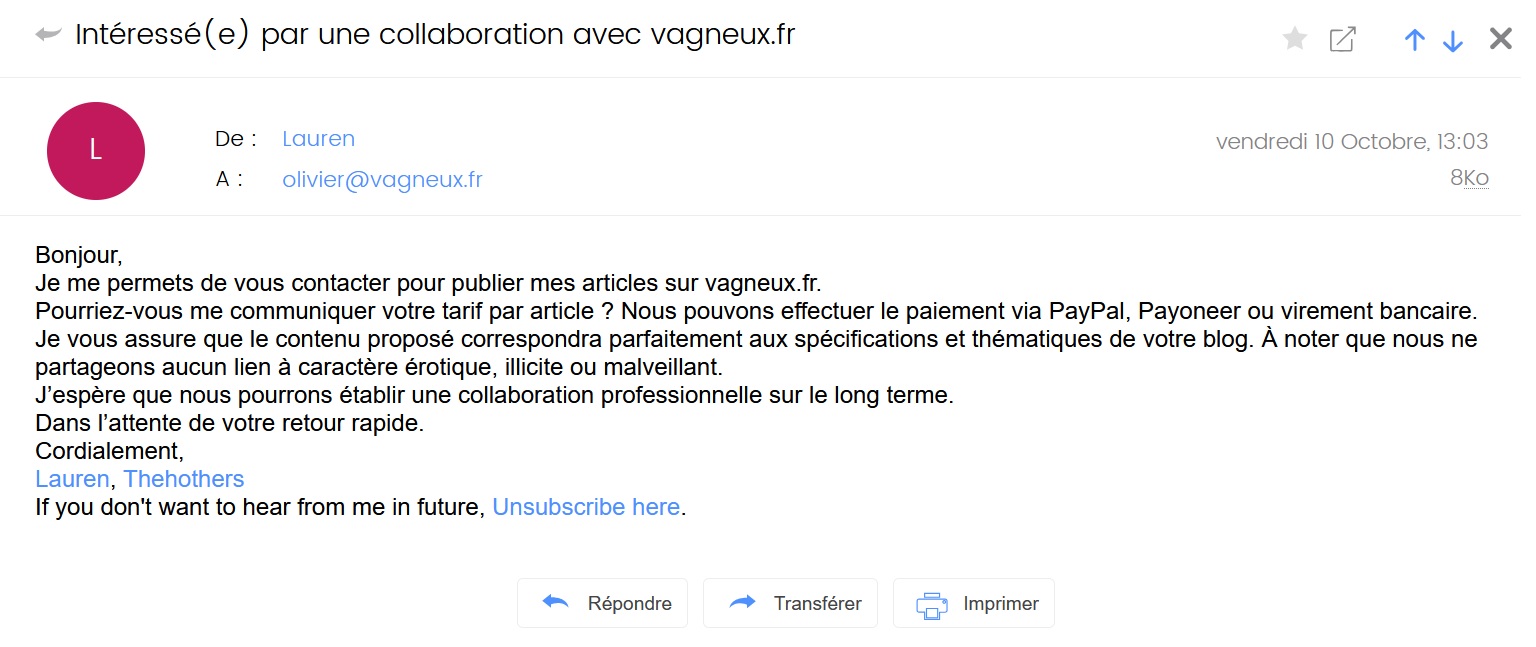Open email in a new window
The width and height of the screenshot is (1536, 647).
tap(1342, 39)
